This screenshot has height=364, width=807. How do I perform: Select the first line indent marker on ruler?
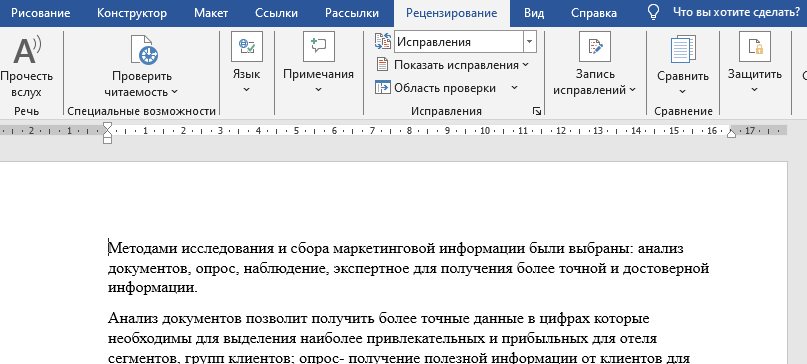[107, 127]
